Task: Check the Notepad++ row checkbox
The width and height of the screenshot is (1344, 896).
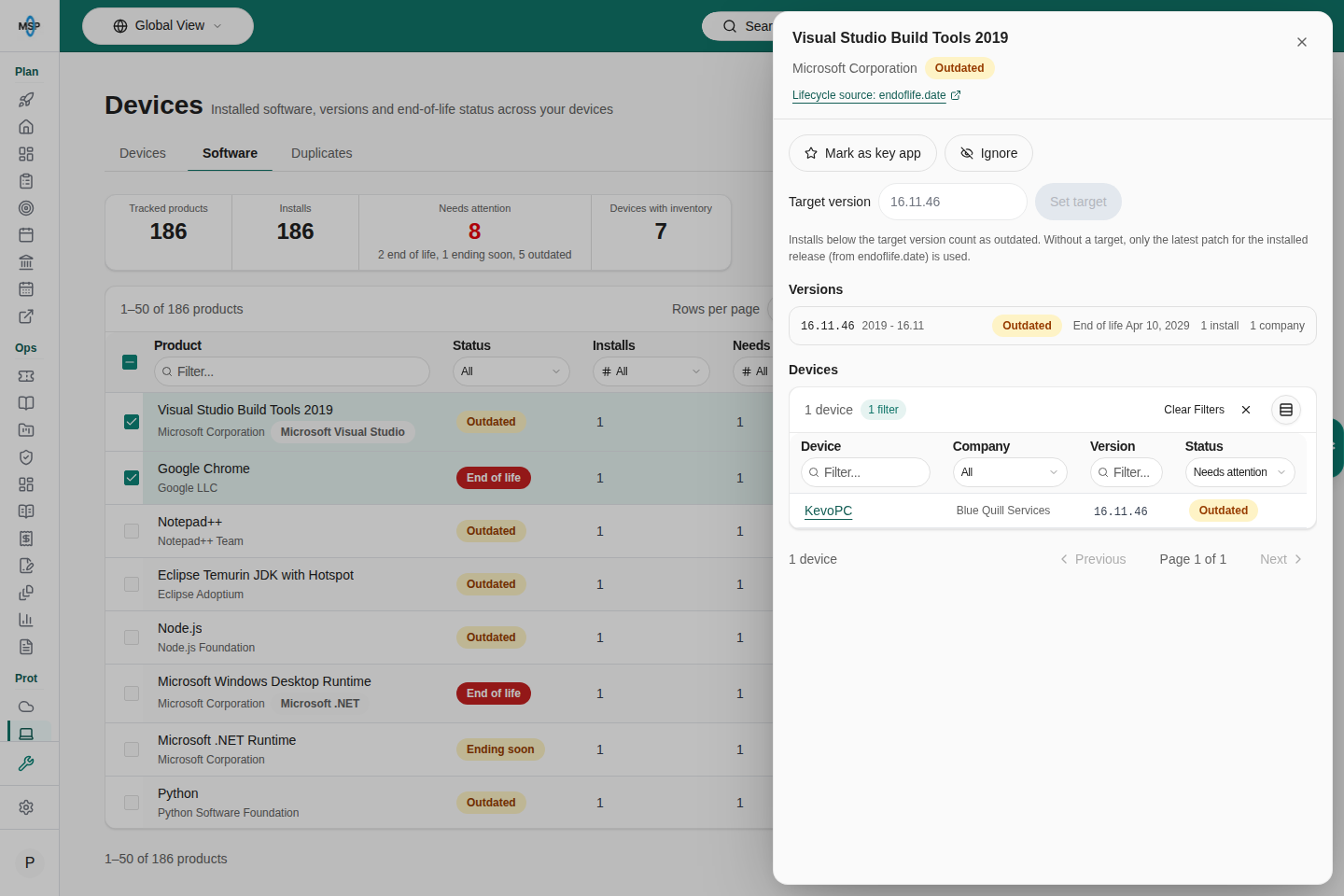Action: [132, 531]
